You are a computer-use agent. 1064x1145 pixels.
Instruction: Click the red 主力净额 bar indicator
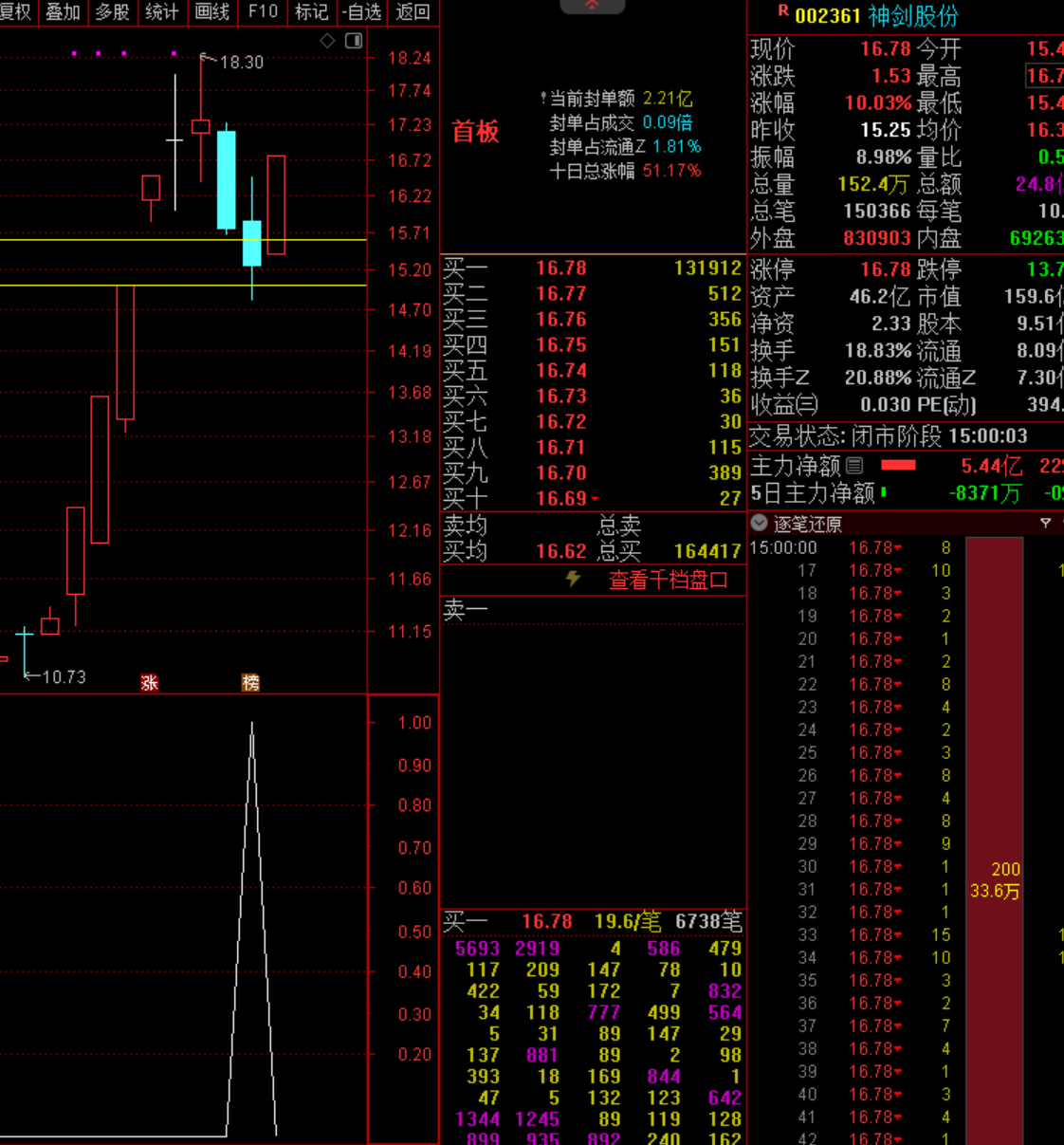point(898,465)
